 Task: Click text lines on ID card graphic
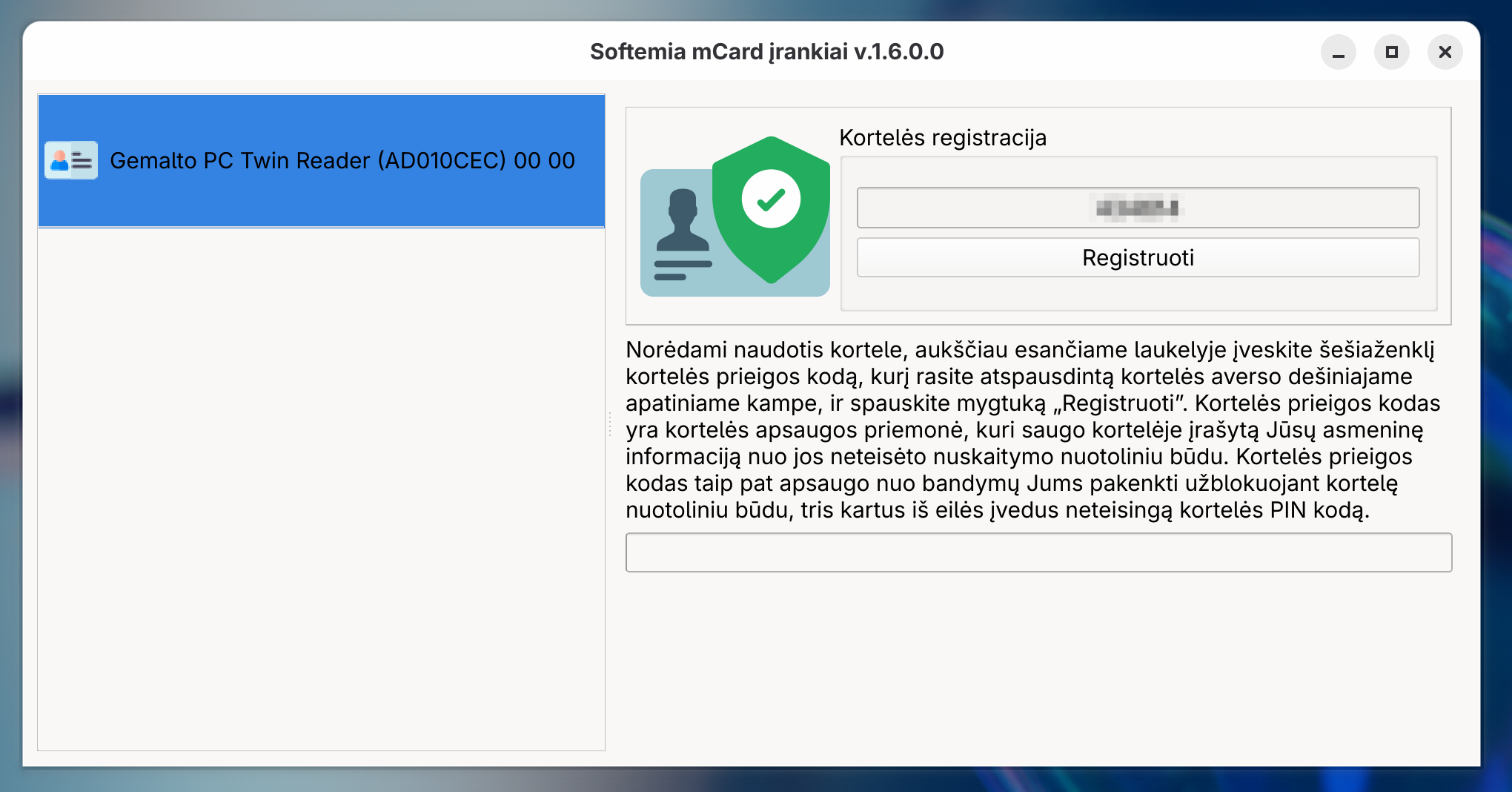click(680, 270)
